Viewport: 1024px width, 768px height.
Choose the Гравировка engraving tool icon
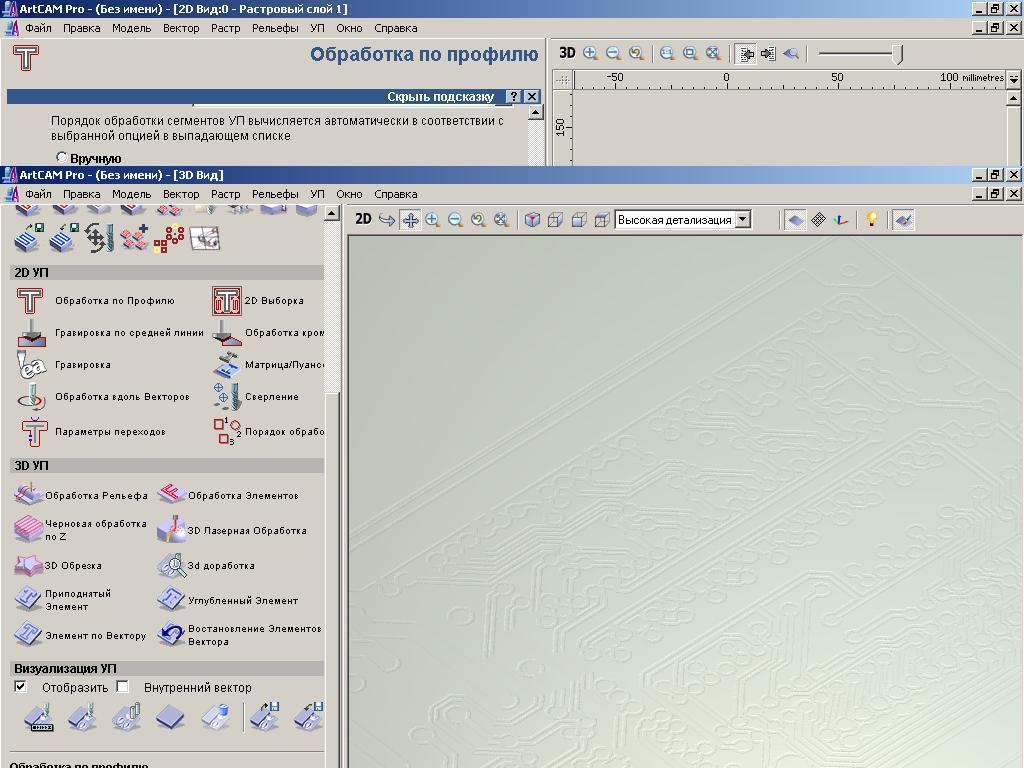click(31, 365)
